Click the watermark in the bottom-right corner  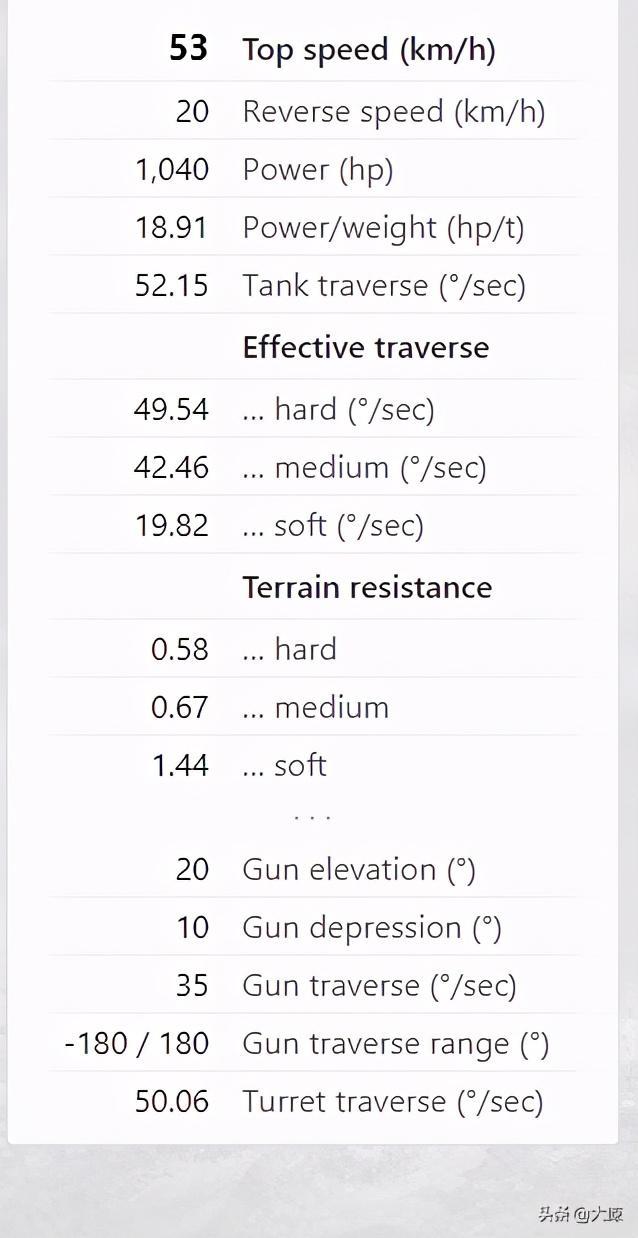580,1214
